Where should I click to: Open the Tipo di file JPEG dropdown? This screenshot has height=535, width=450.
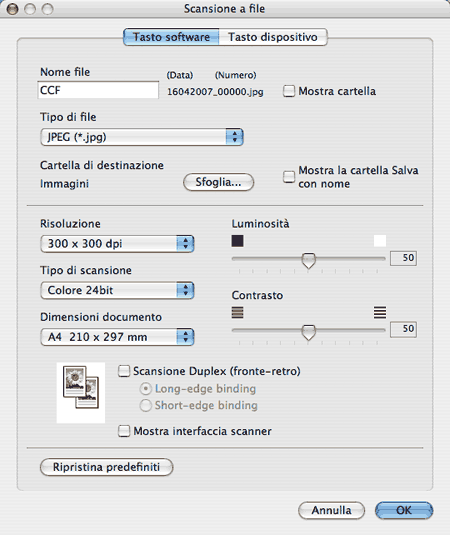[142, 137]
